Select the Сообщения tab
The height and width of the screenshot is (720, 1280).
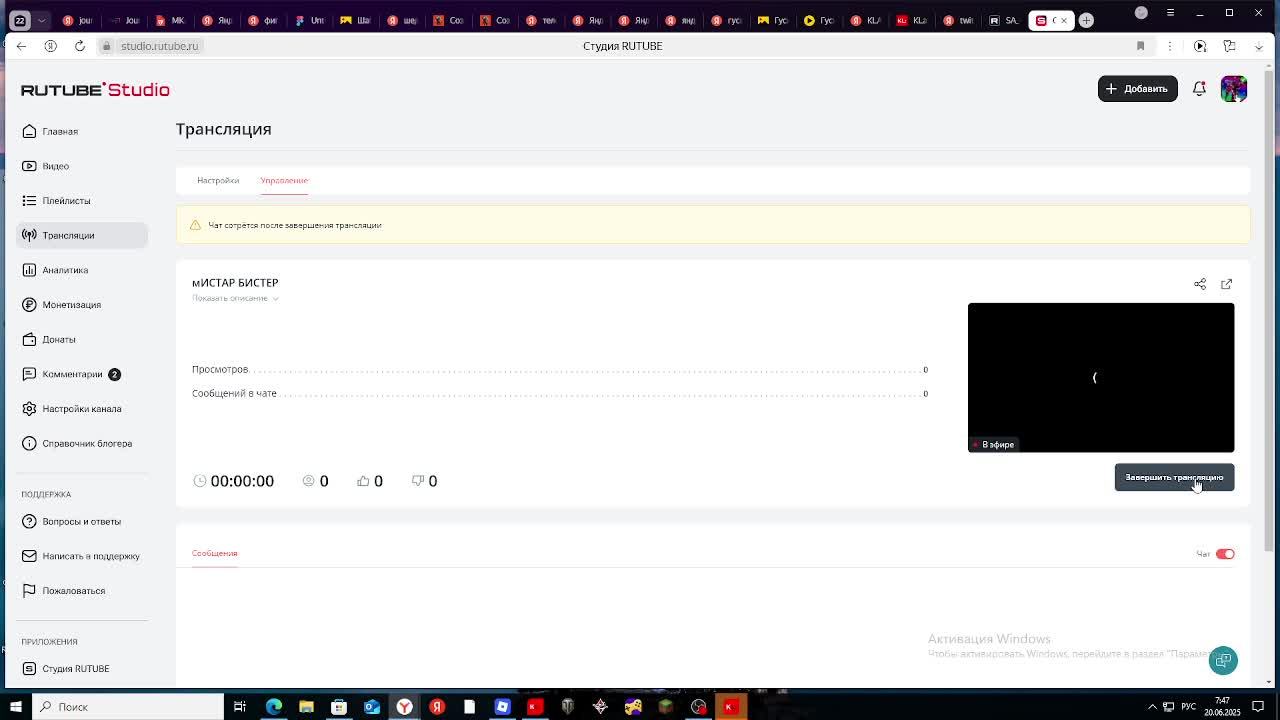pos(214,553)
